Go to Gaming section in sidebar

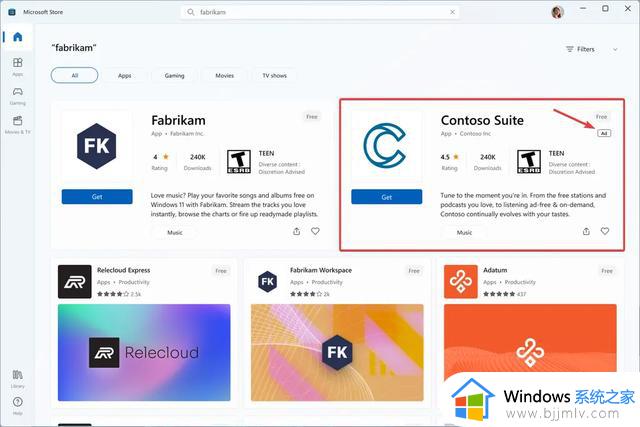click(18, 96)
